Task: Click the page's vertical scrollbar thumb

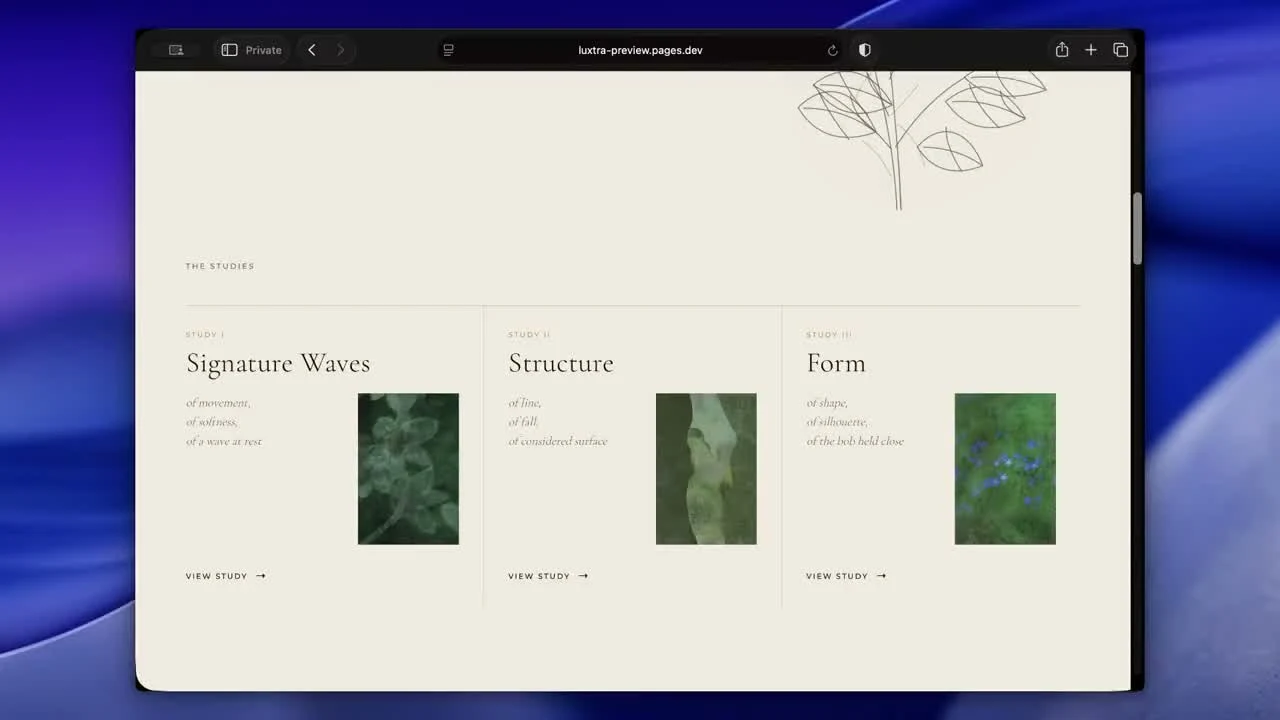Action: point(1137,229)
